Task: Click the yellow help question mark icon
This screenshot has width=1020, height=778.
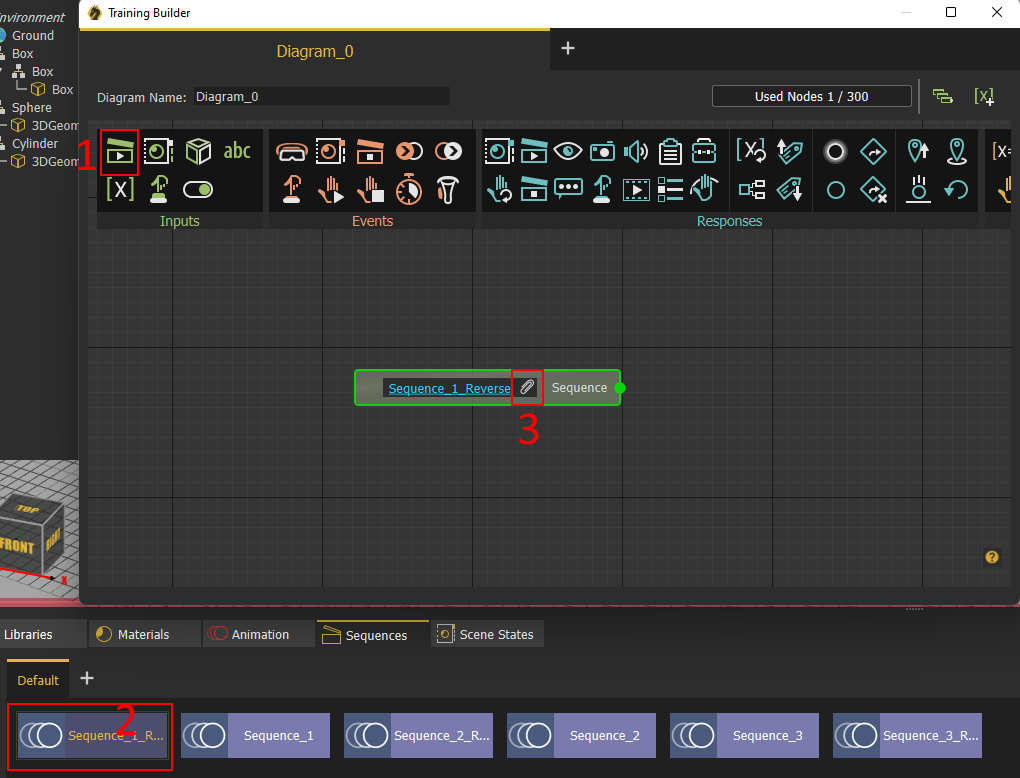Action: point(991,557)
